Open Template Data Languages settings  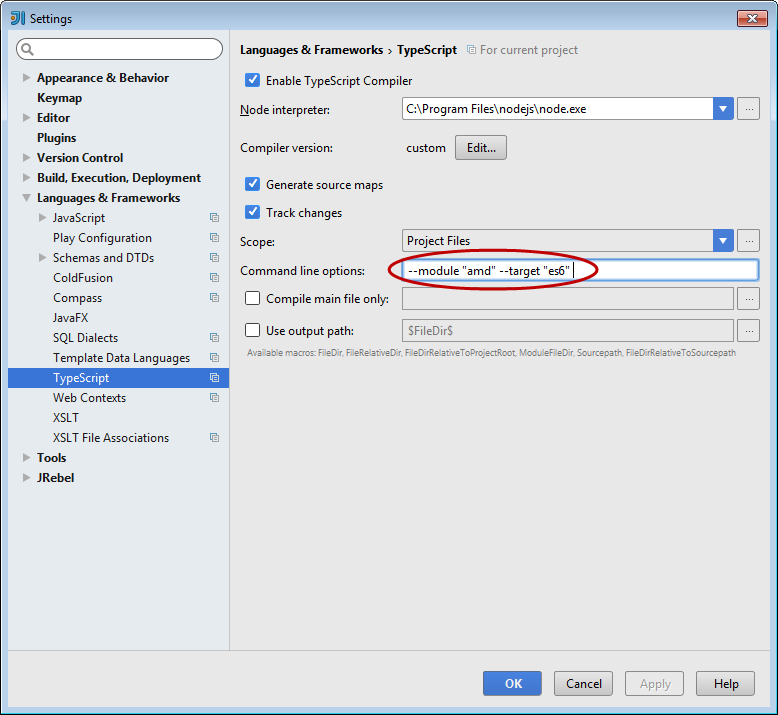[x=122, y=358]
